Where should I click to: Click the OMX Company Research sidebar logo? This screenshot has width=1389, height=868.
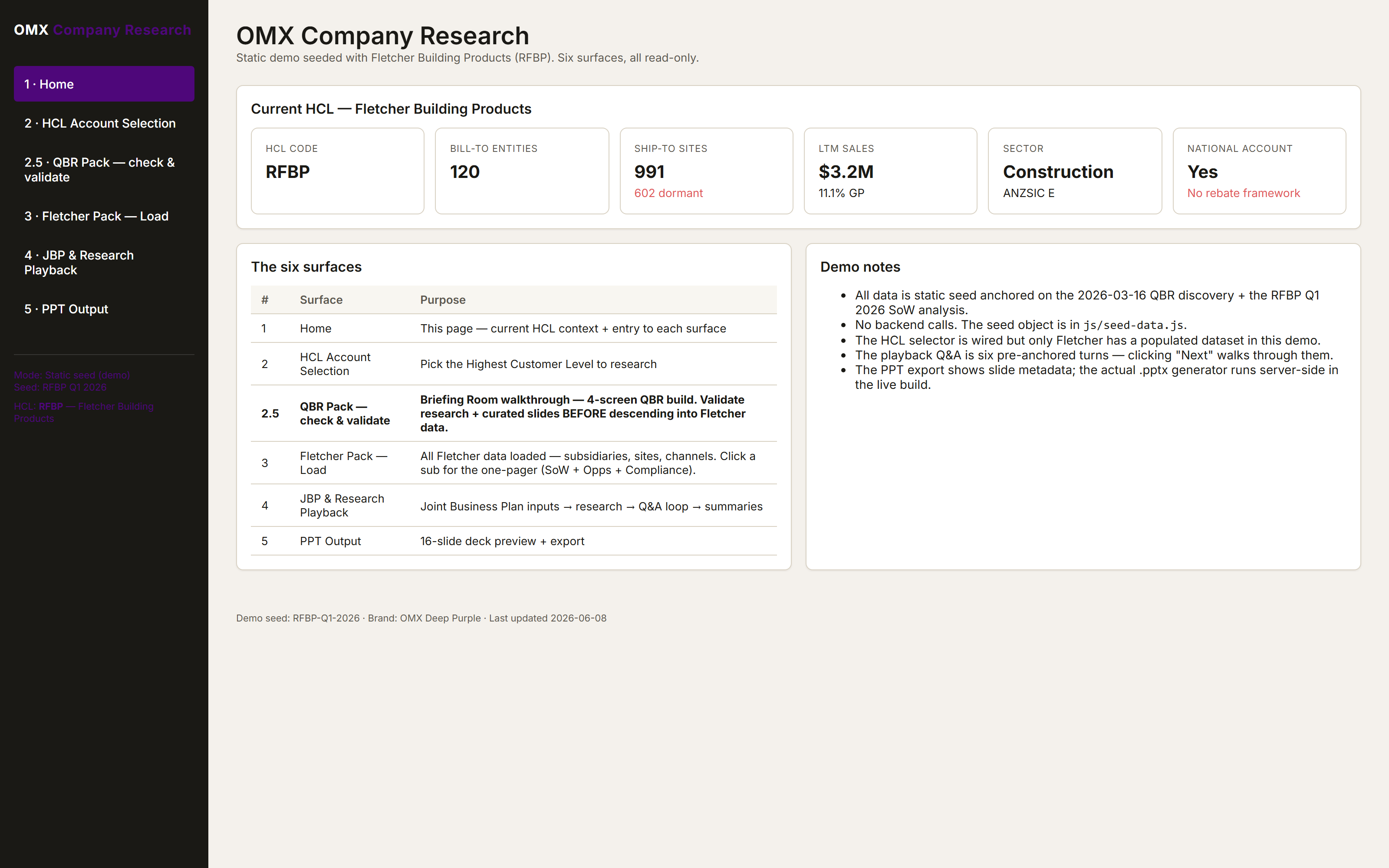(x=102, y=30)
